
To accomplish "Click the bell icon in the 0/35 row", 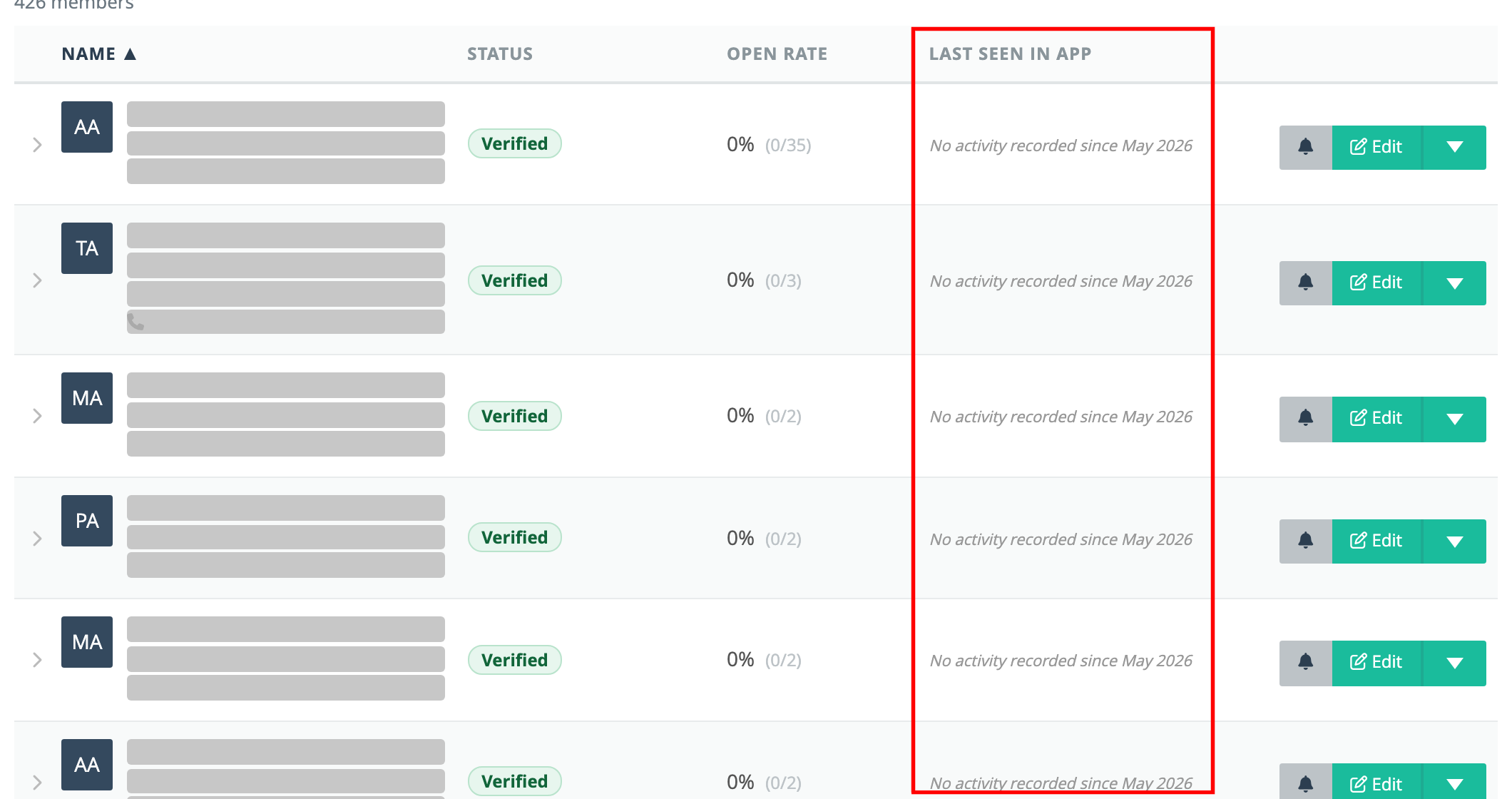I will [x=1305, y=147].
